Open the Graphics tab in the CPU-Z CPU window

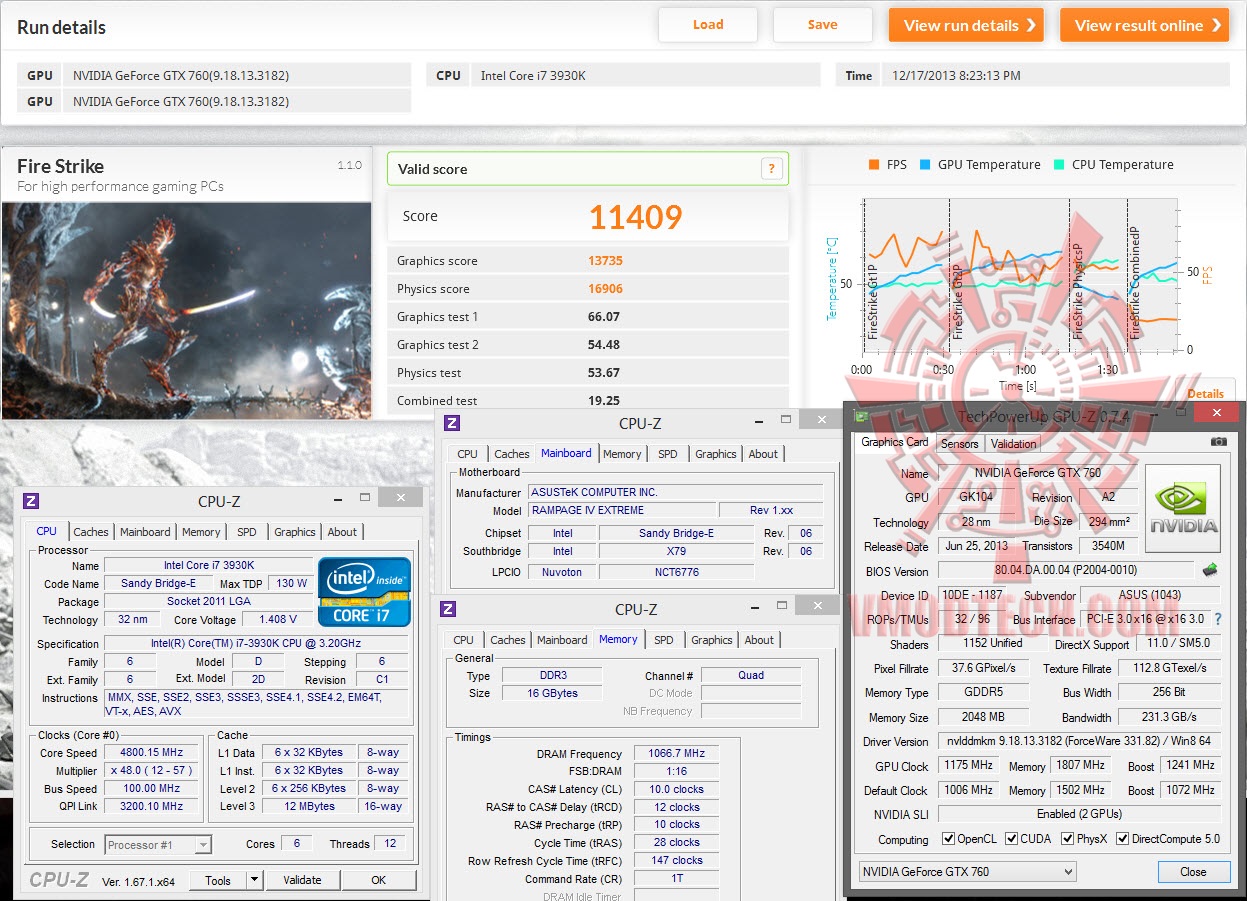click(x=295, y=532)
